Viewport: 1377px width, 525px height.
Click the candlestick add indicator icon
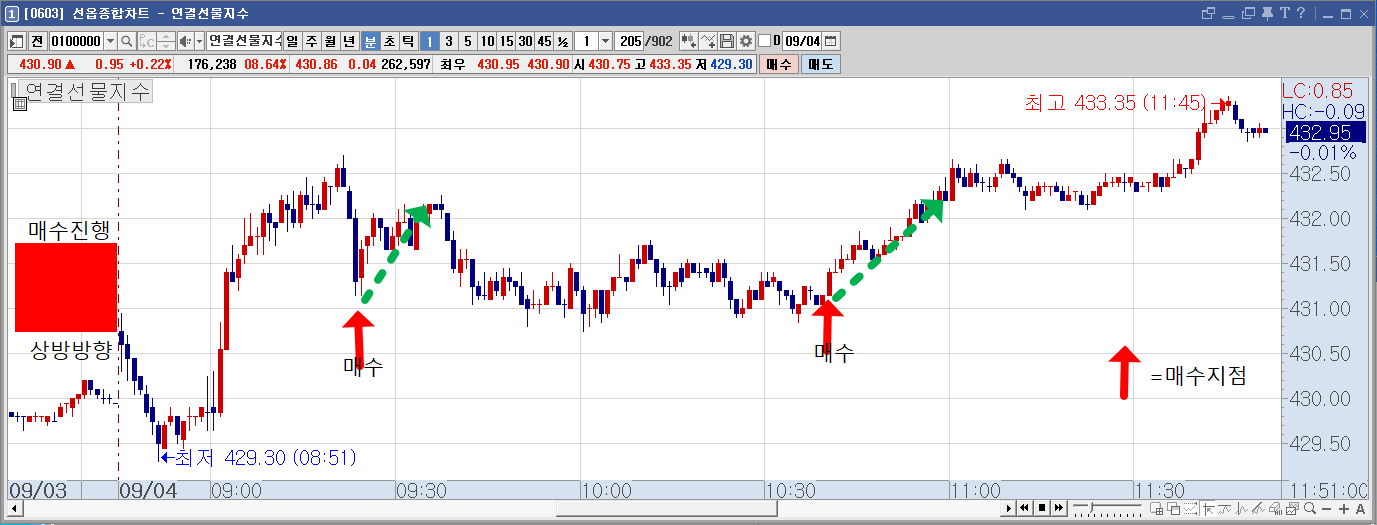688,41
